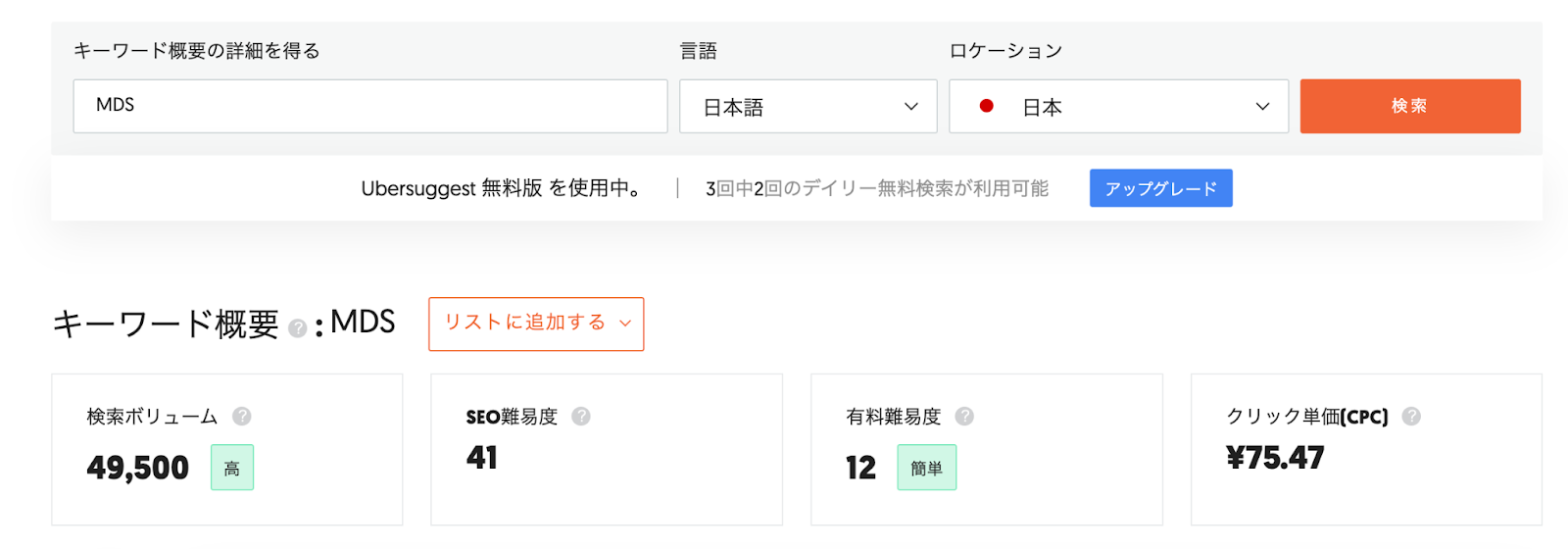This screenshot has height=549, width=1568.
Task: Expand the ロケーション dropdown arrow
Action: click(1262, 106)
